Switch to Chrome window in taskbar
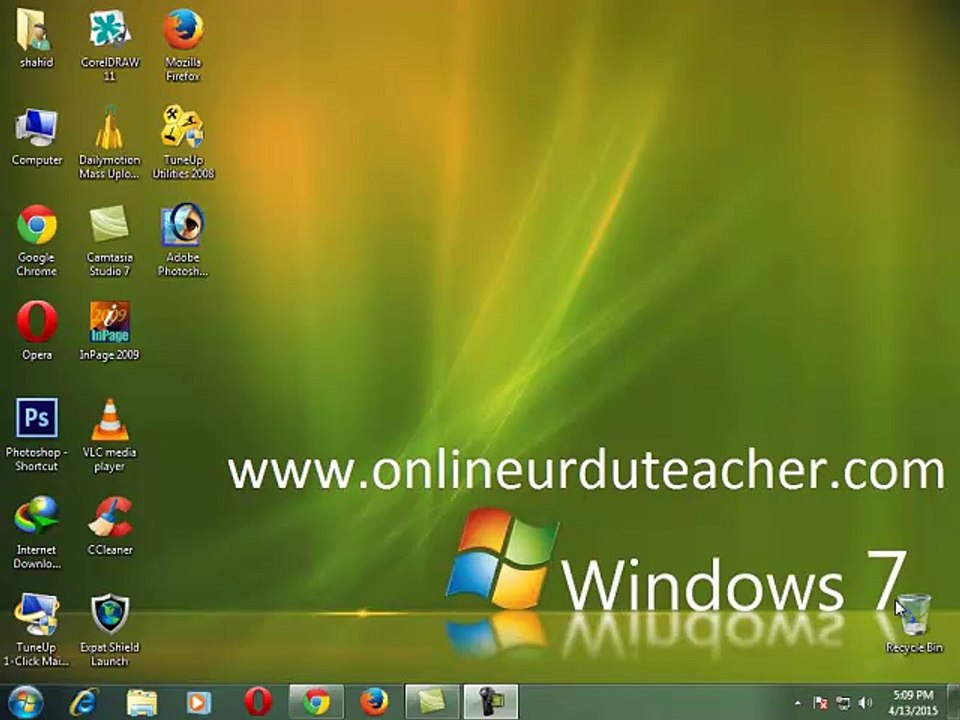 coord(316,702)
